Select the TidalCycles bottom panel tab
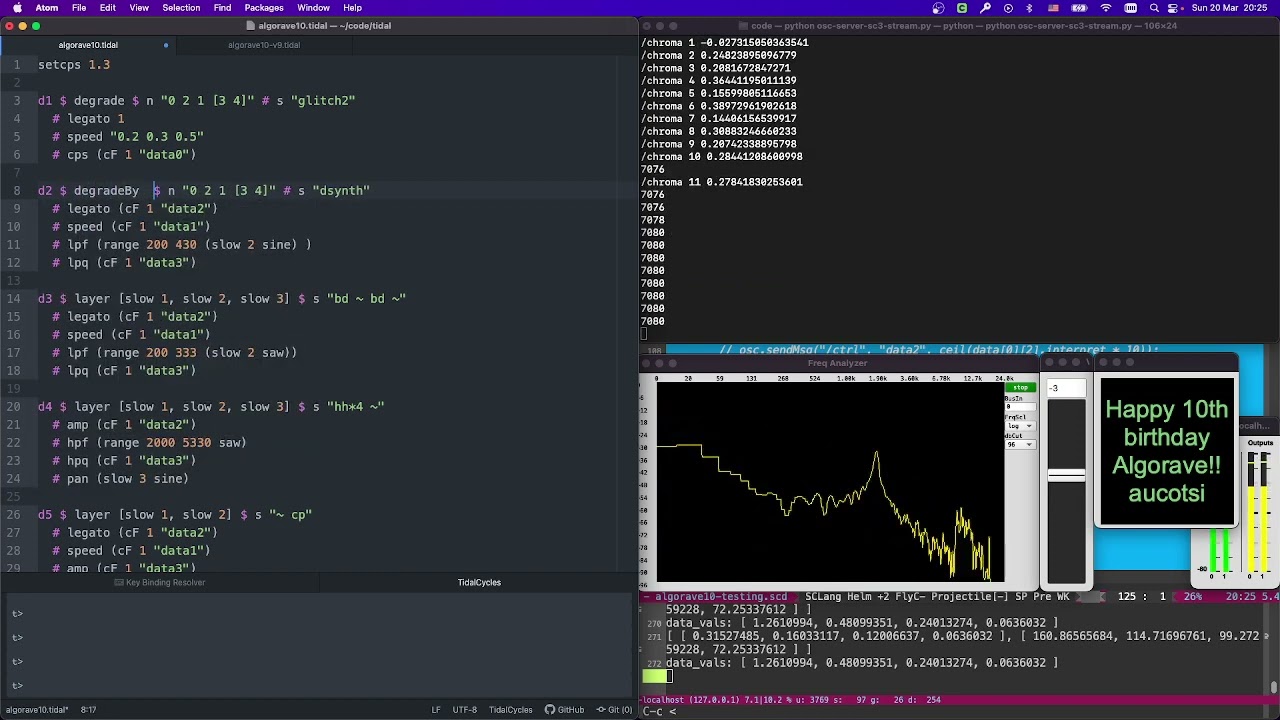The image size is (1280, 720). click(x=479, y=582)
